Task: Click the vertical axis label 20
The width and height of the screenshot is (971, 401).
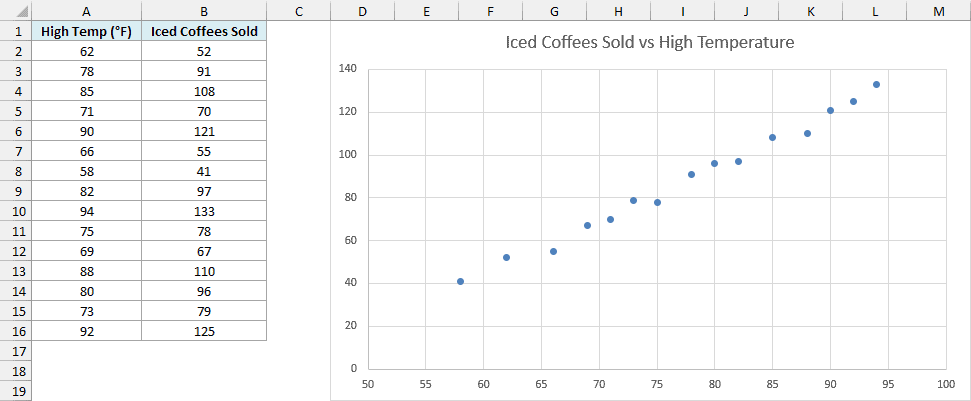Action: tap(352, 326)
